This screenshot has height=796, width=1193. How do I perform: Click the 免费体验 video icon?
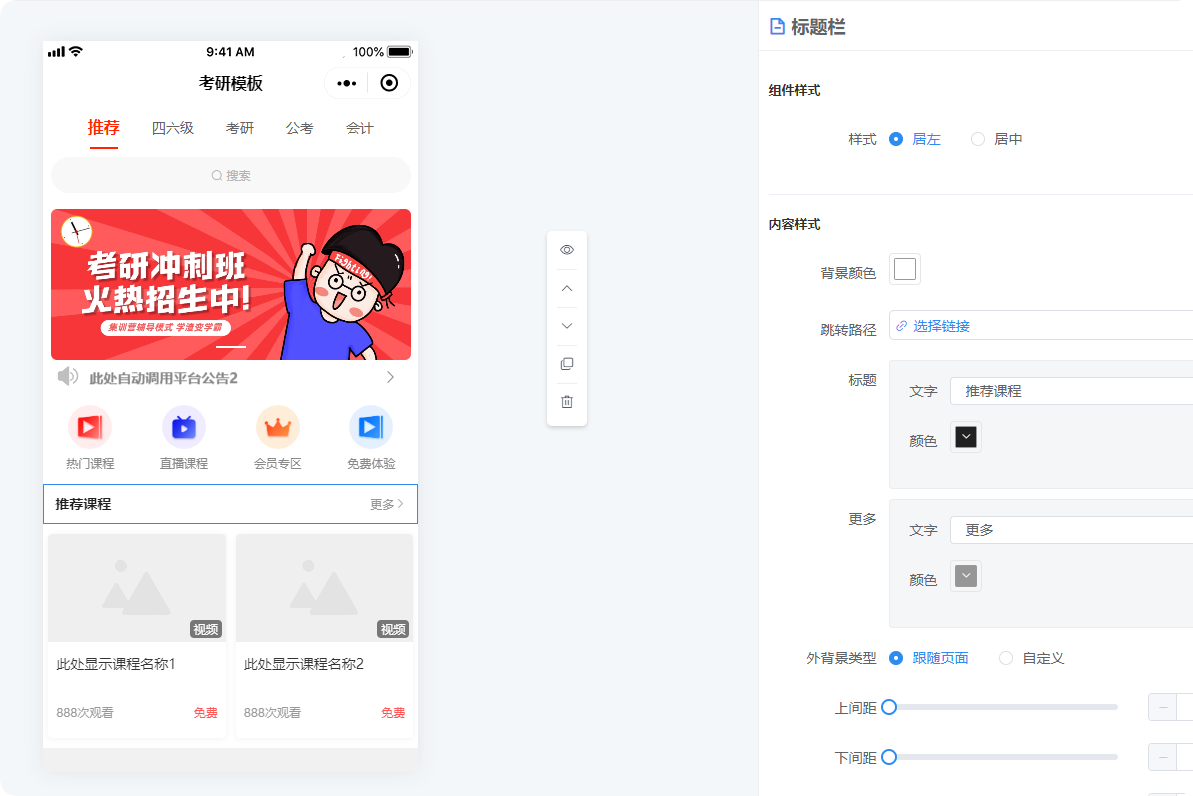371,427
